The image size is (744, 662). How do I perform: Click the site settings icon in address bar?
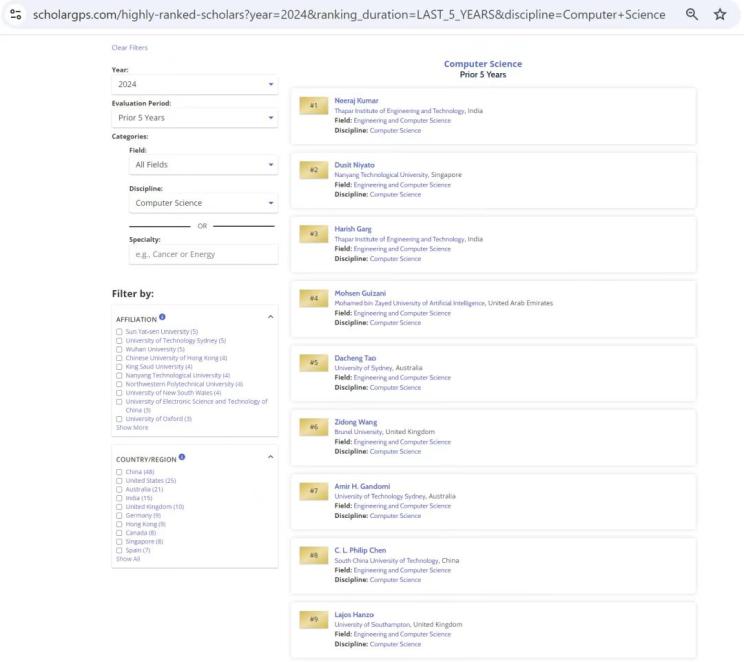pos(16,14)
